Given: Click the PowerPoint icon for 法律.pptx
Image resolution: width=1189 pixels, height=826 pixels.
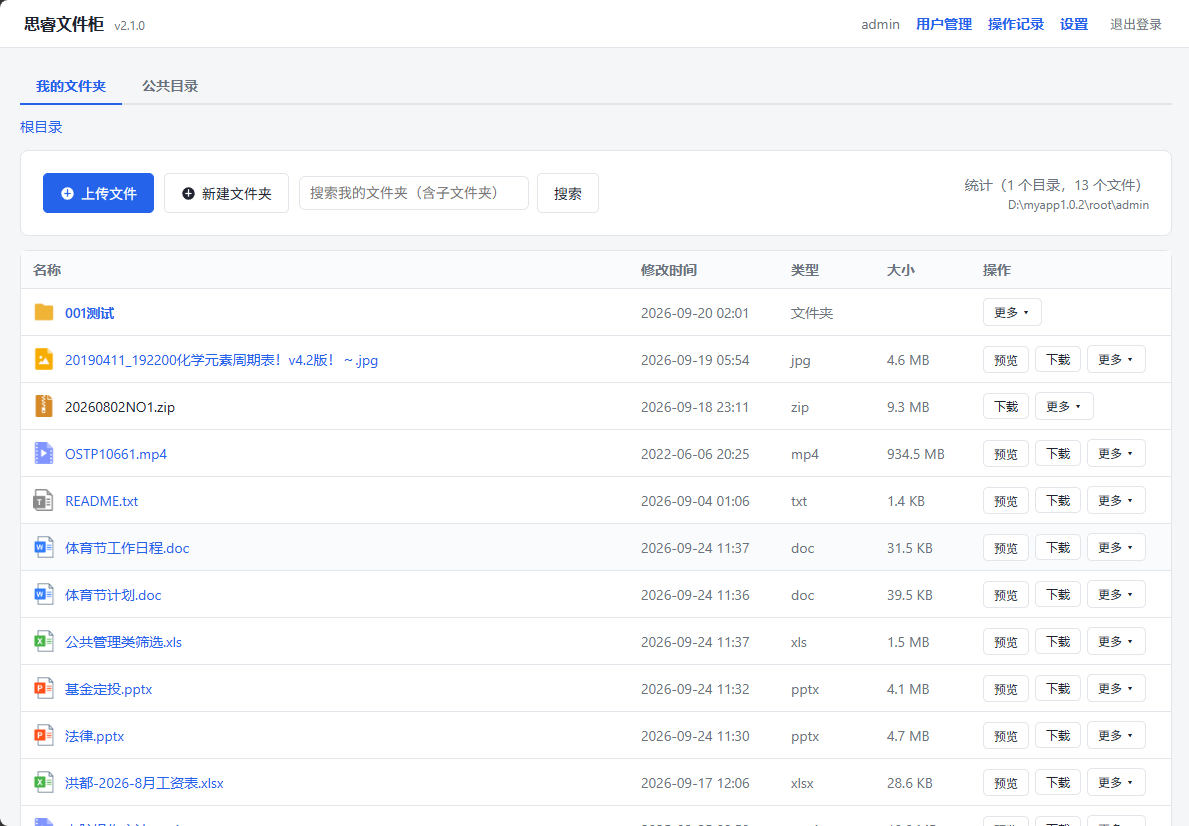Looking at the screenshot, I should 44,736.
